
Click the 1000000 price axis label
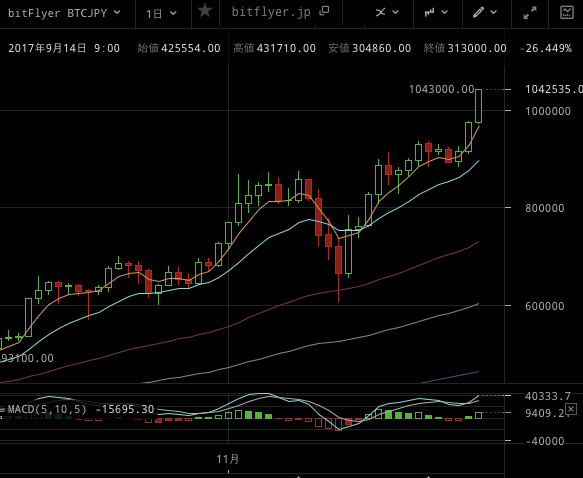tap(548, 111)
